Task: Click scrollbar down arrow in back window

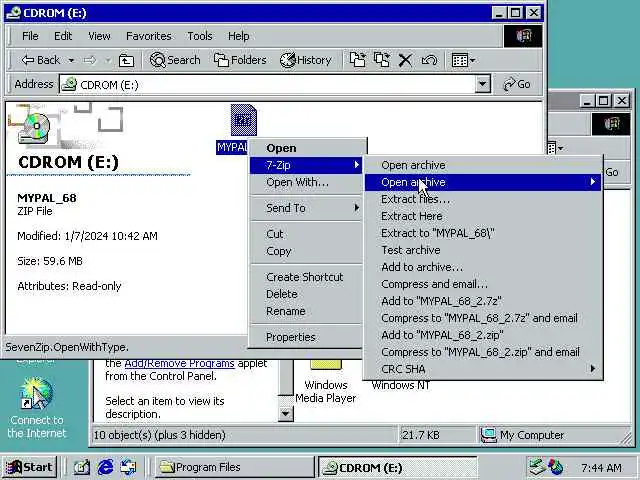Action: 285,414
